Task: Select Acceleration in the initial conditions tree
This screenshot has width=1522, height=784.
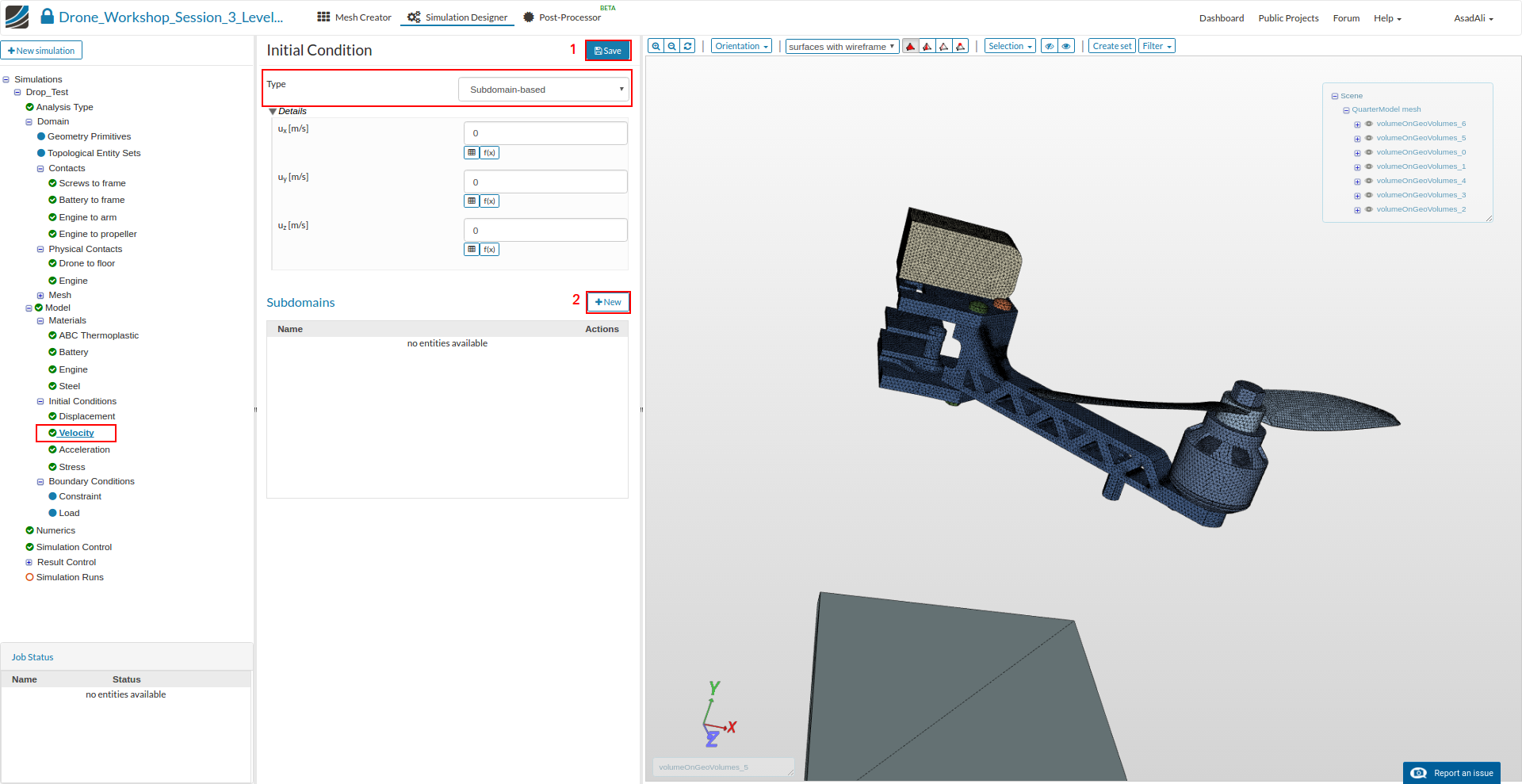Action: coord(84,449)
